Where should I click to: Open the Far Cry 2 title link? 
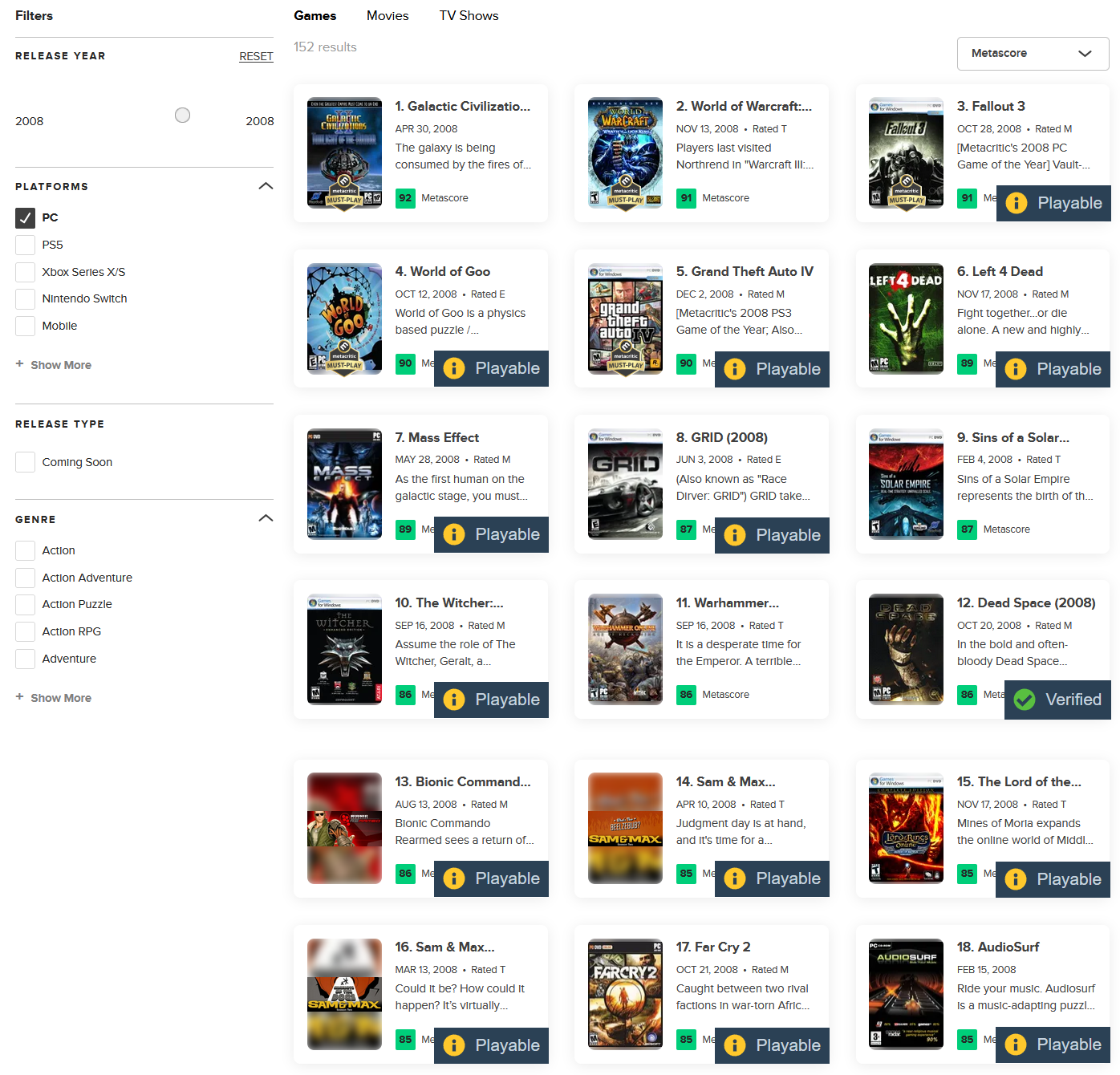pos(713,947)
